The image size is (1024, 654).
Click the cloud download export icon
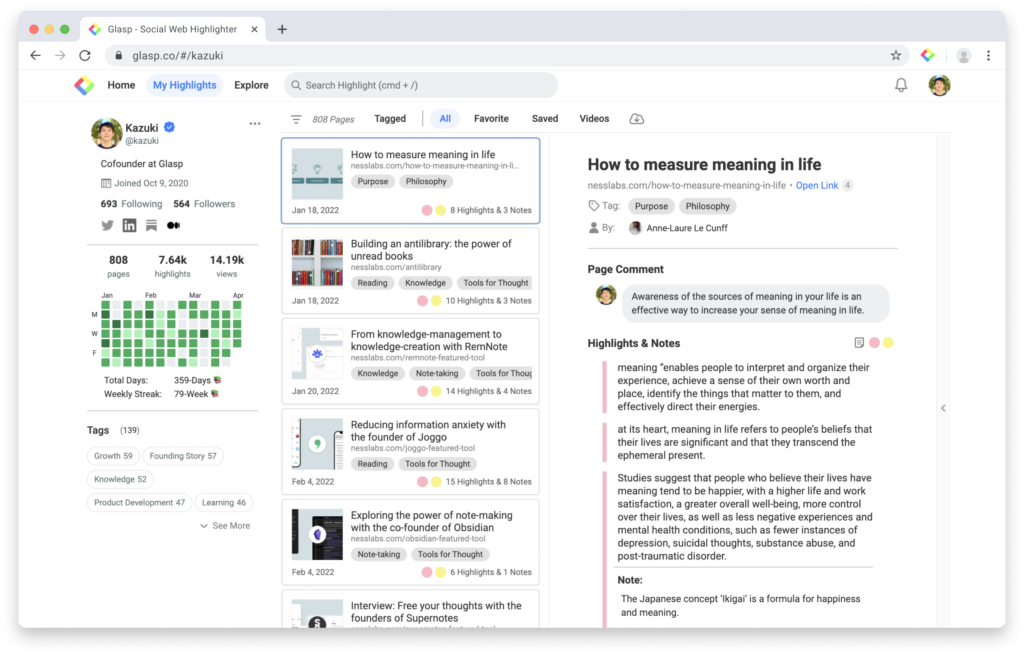coord(636,119)
